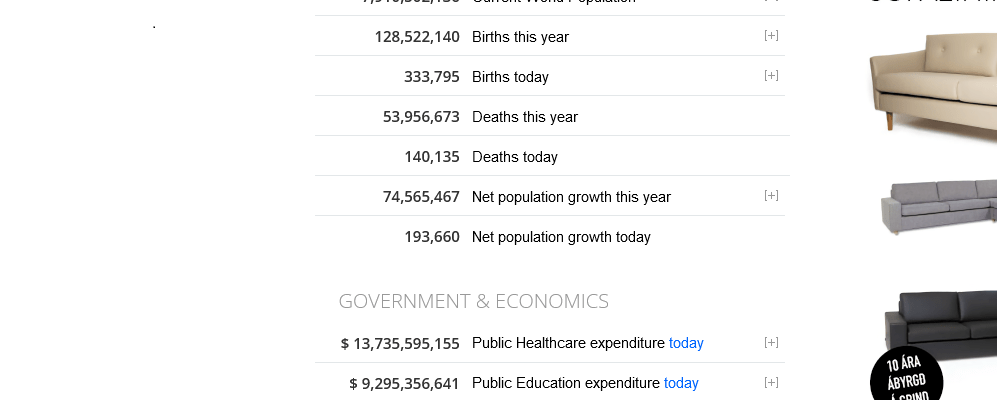
Task: Open the beige sofa advertisement image
Action: (x=933, y=82)
